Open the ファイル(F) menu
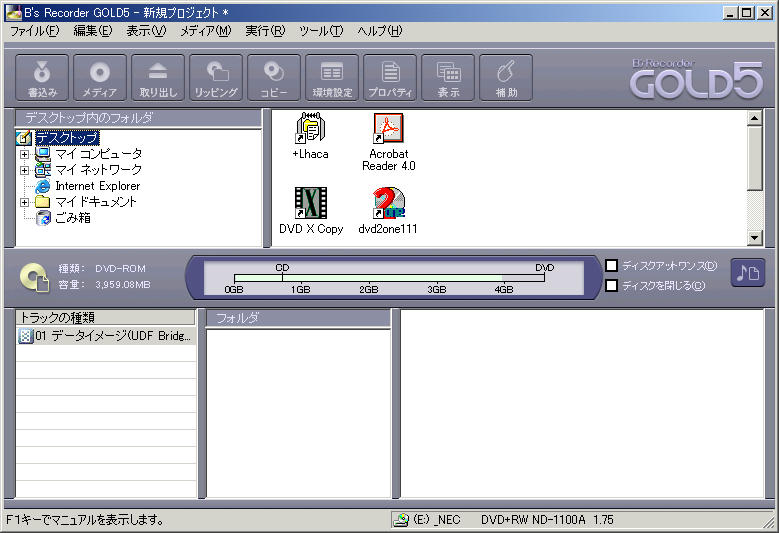The image size is (779, 533). 35,31
